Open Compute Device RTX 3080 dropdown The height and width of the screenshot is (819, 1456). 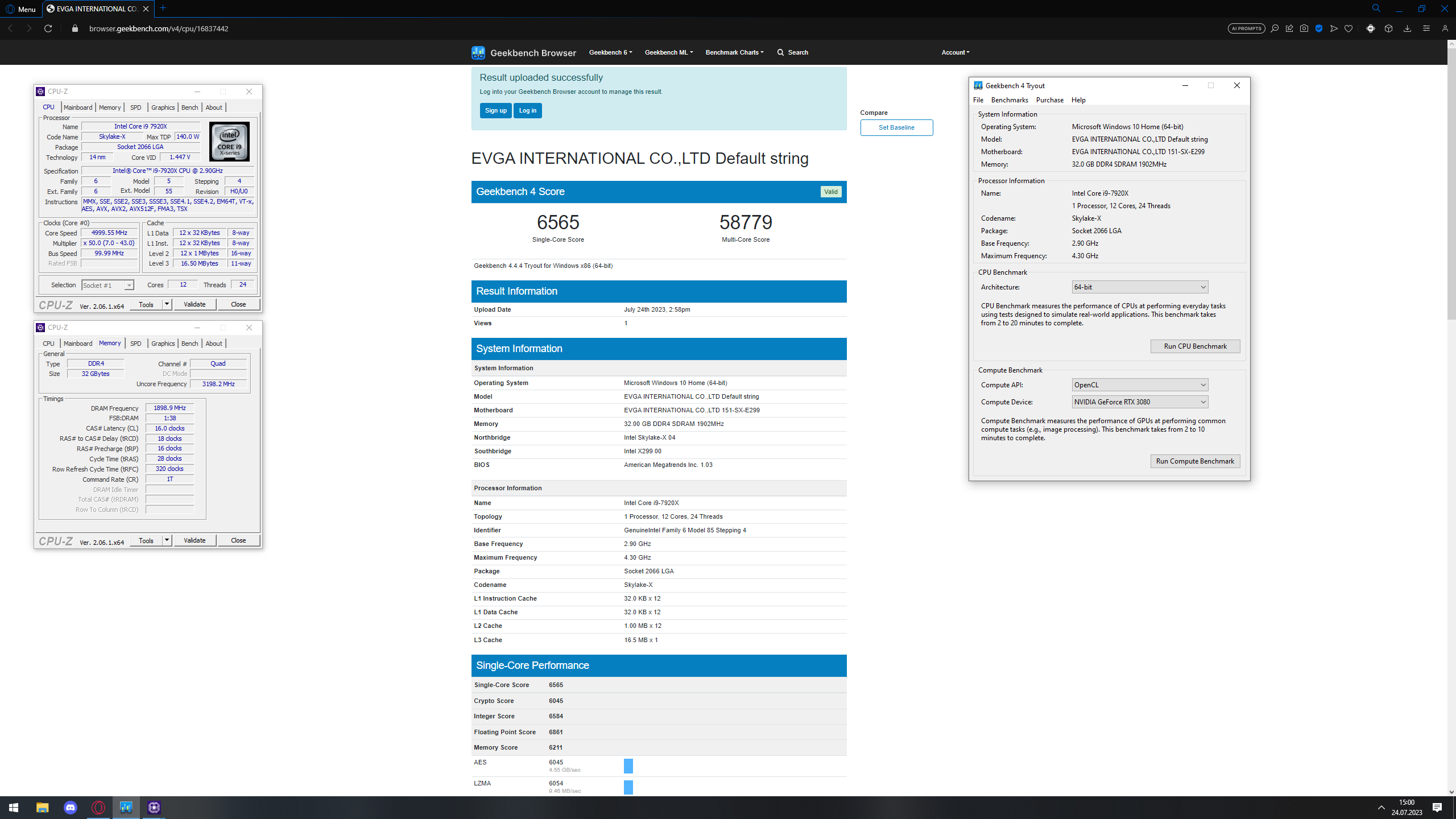coord(1140,402)
